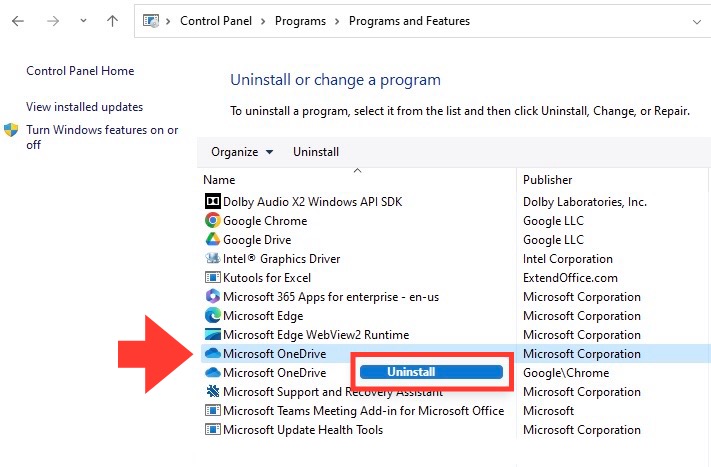Click the Microsoft 365 Apps icon
Screen dimensions: 711x467
(x=213, y=297)
